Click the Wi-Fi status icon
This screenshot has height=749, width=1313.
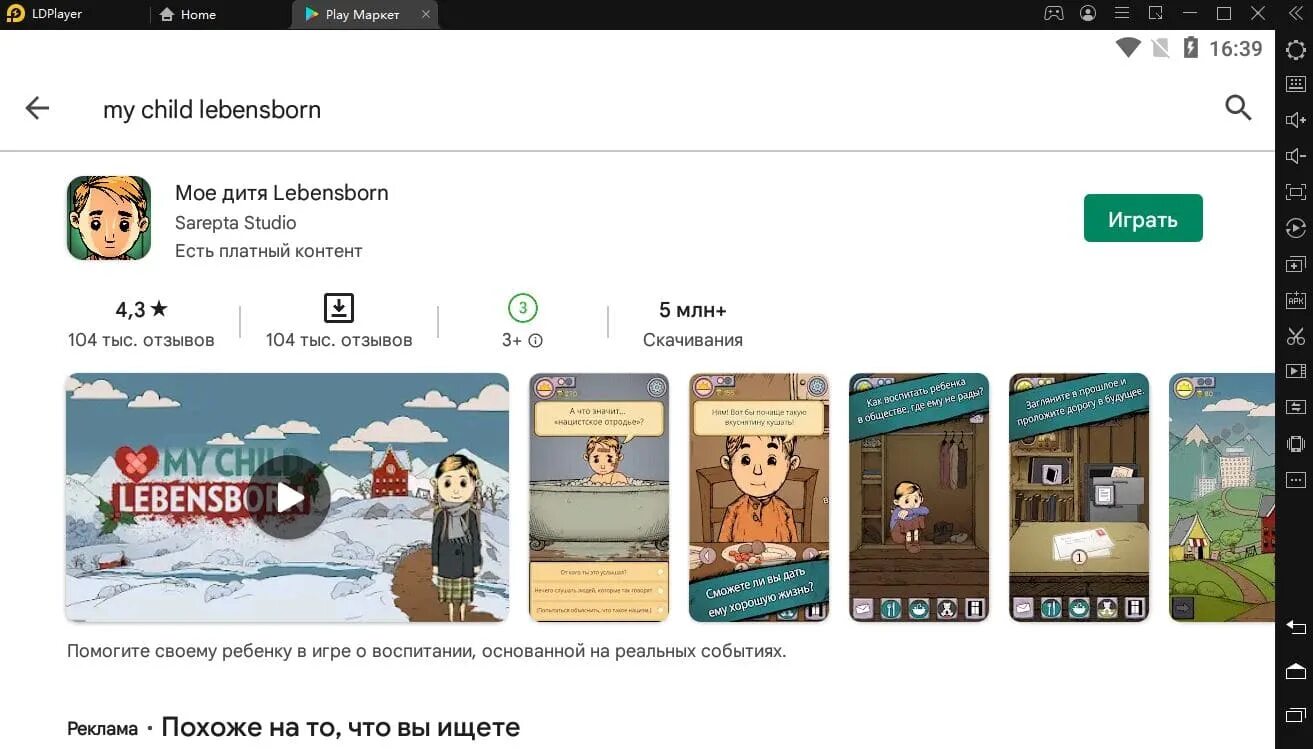(1128, 48)
